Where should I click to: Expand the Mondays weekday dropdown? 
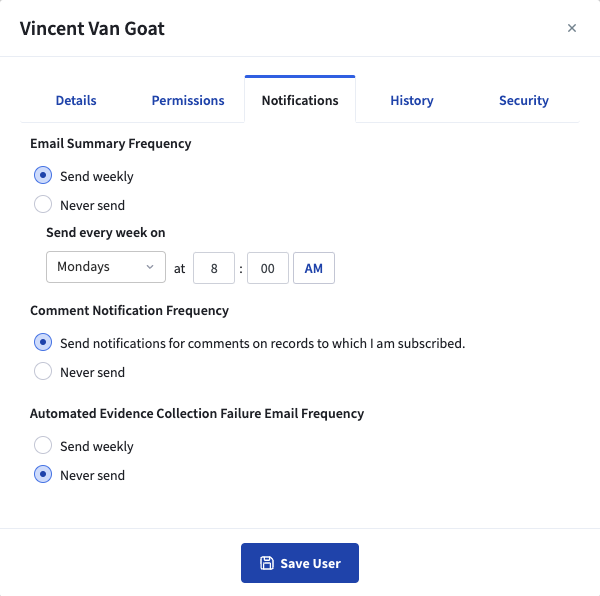pos(106,267)
